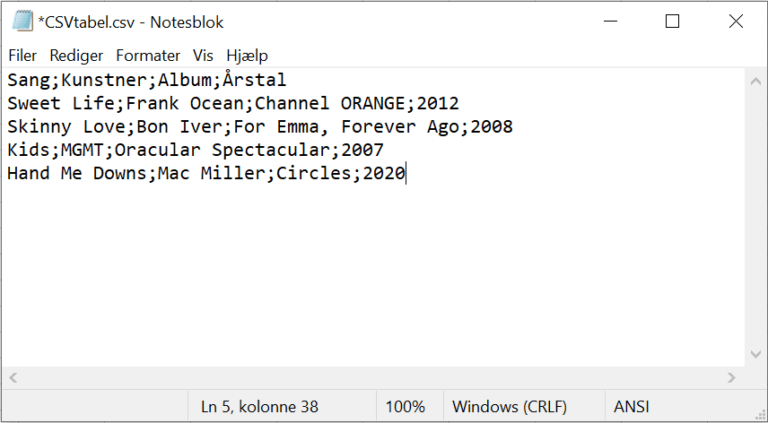
Task: Click the 100% zoom indicator in the status bar
Action: point(405,407)
